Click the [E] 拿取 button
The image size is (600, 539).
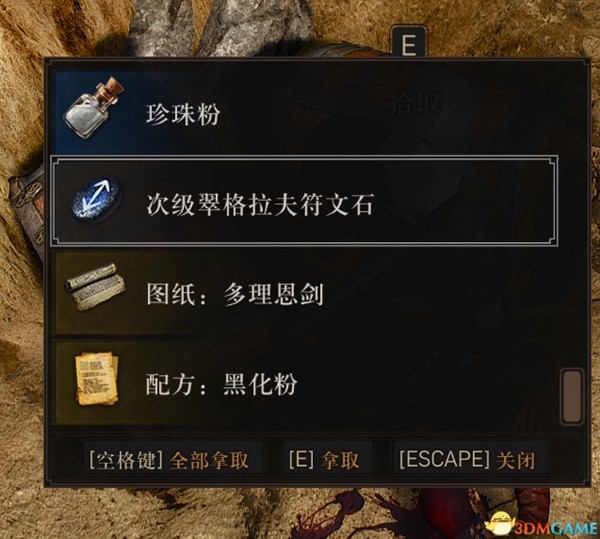[324, 460]
